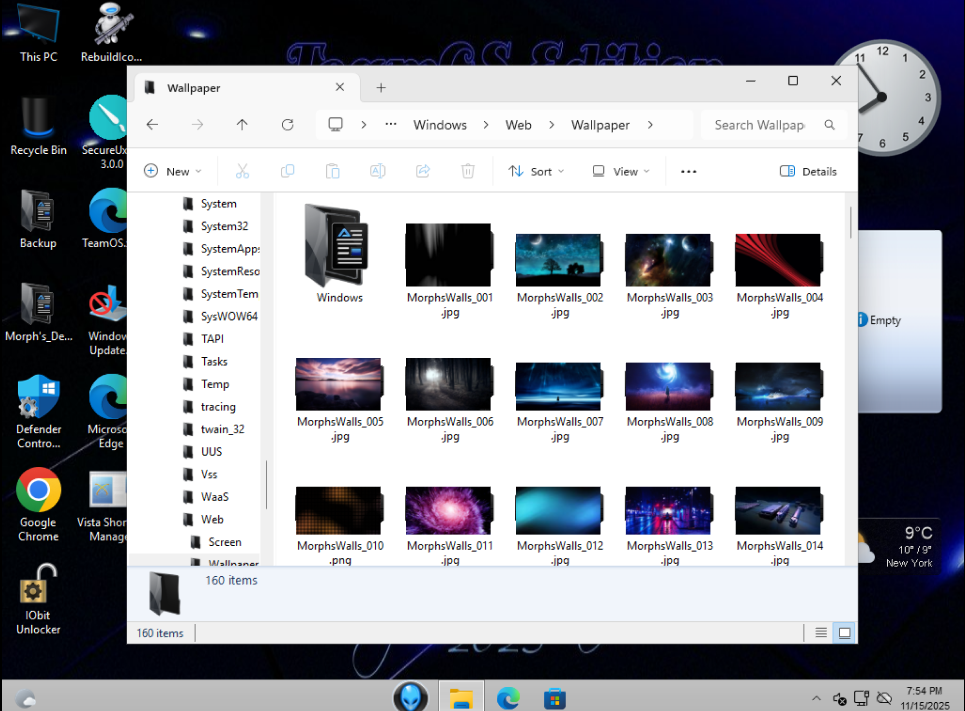
Task: Expand the New item dropdown
Action: click(x=173, y=171)
